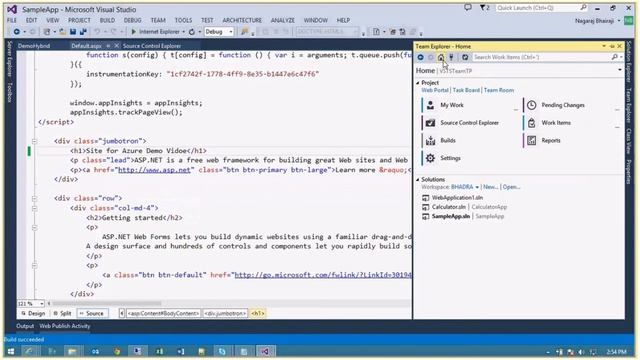This screenshot has width=640, height=360.
Task: Open the Home page dropdown in Team Explorer
Action: (620, 70)
